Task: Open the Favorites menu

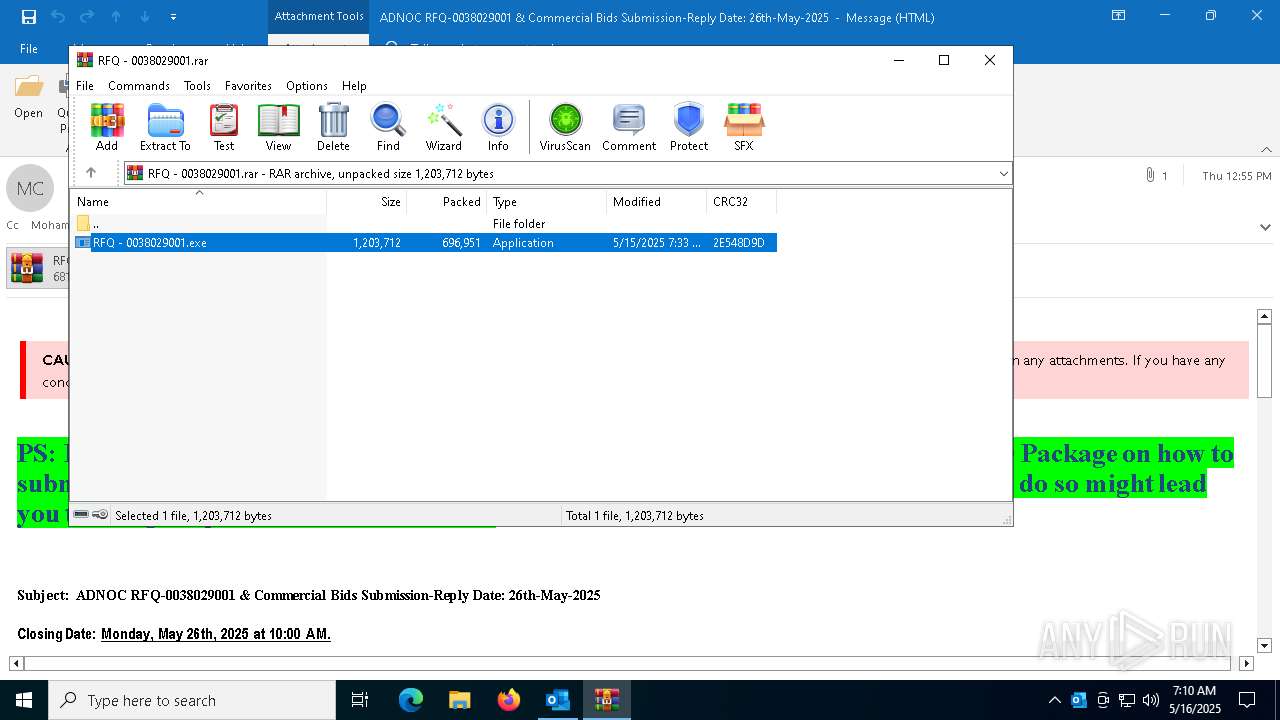Action: click(248, 86)
